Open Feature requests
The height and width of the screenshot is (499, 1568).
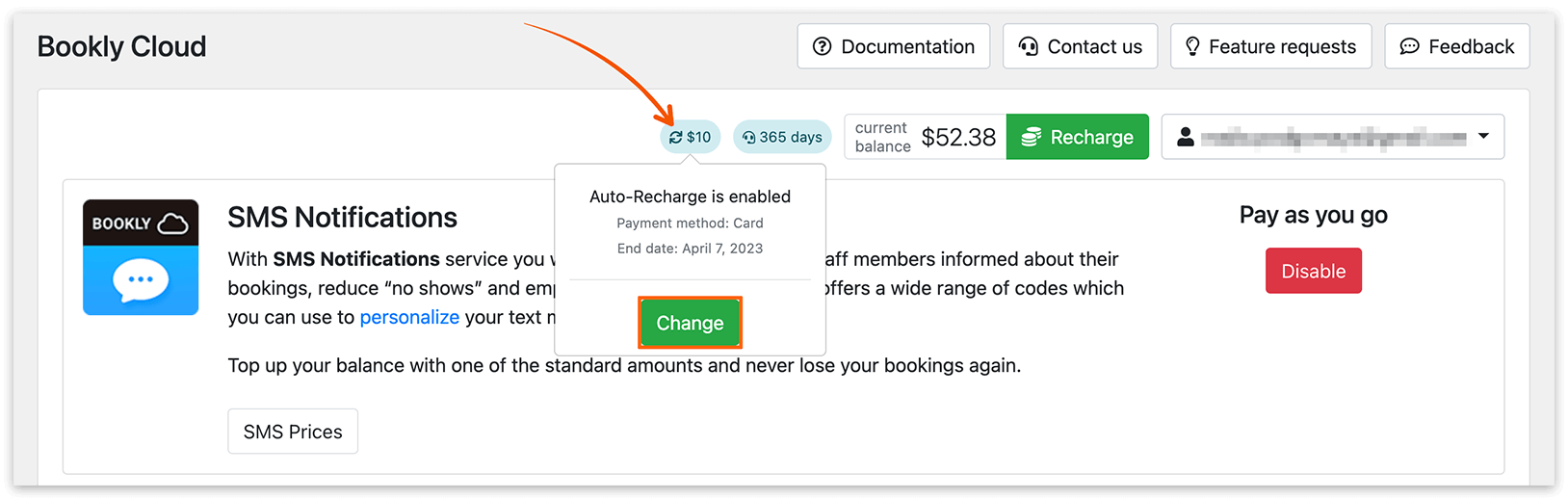click(x=1270, y=46)
